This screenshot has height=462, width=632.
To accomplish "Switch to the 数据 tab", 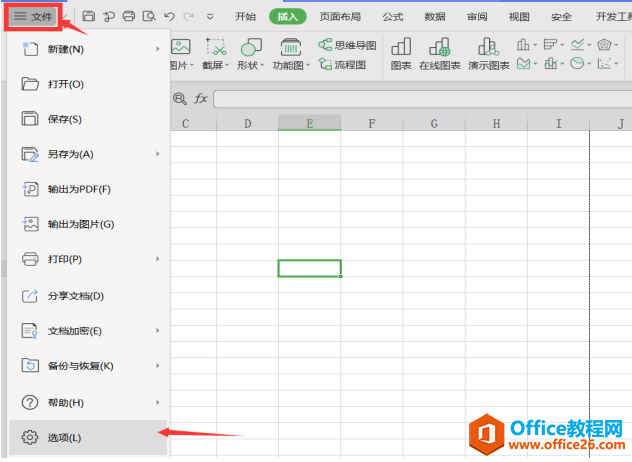I will 435,17.
